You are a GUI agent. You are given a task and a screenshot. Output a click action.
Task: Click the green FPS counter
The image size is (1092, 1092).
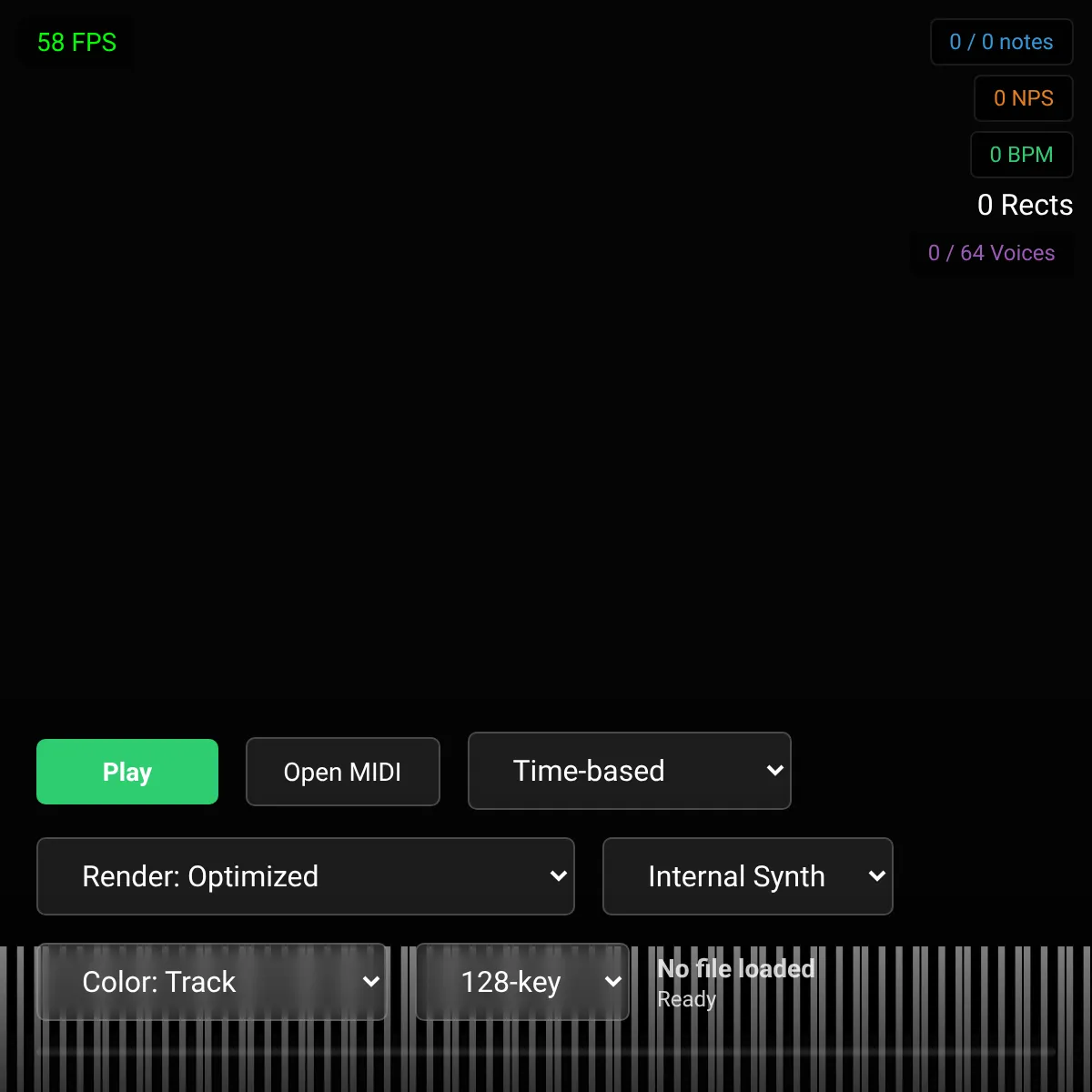point(76,43)
